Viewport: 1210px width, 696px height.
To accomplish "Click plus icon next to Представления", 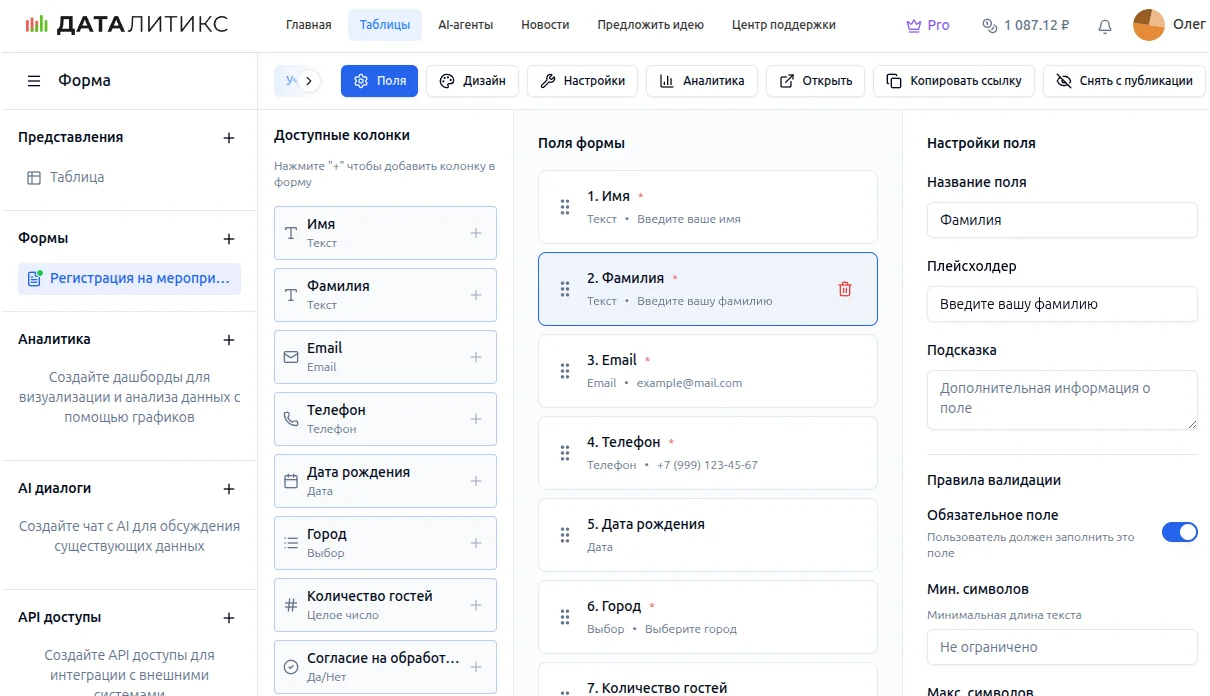I will point(229,138).
